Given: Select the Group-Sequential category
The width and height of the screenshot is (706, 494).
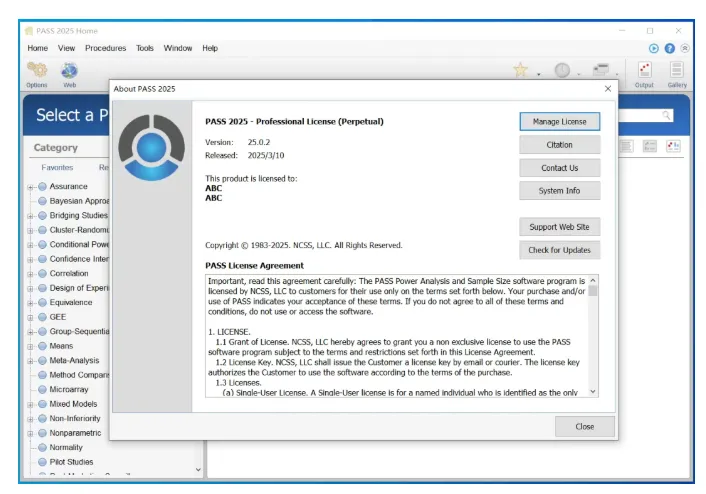Looking at the screenshot, I should (x=79, y=331).
